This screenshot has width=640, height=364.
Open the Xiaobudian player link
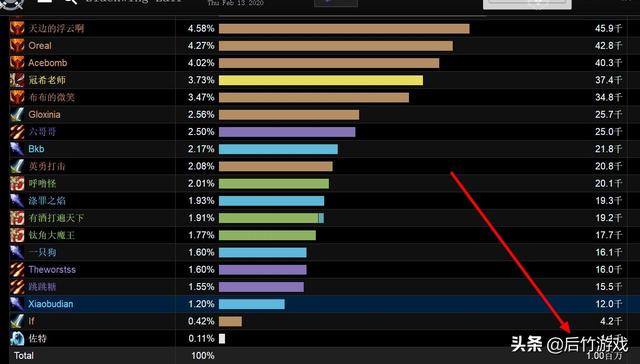point(51,304)
